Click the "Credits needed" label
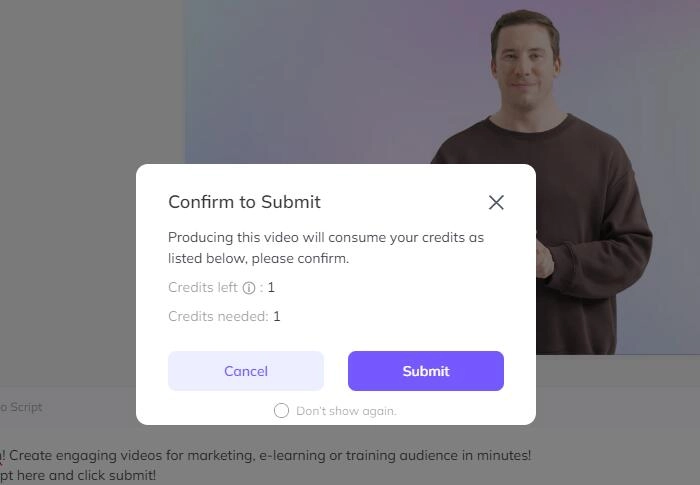Image resolution: width=700 pixels, height=485 pixels. tap(218, 316)
